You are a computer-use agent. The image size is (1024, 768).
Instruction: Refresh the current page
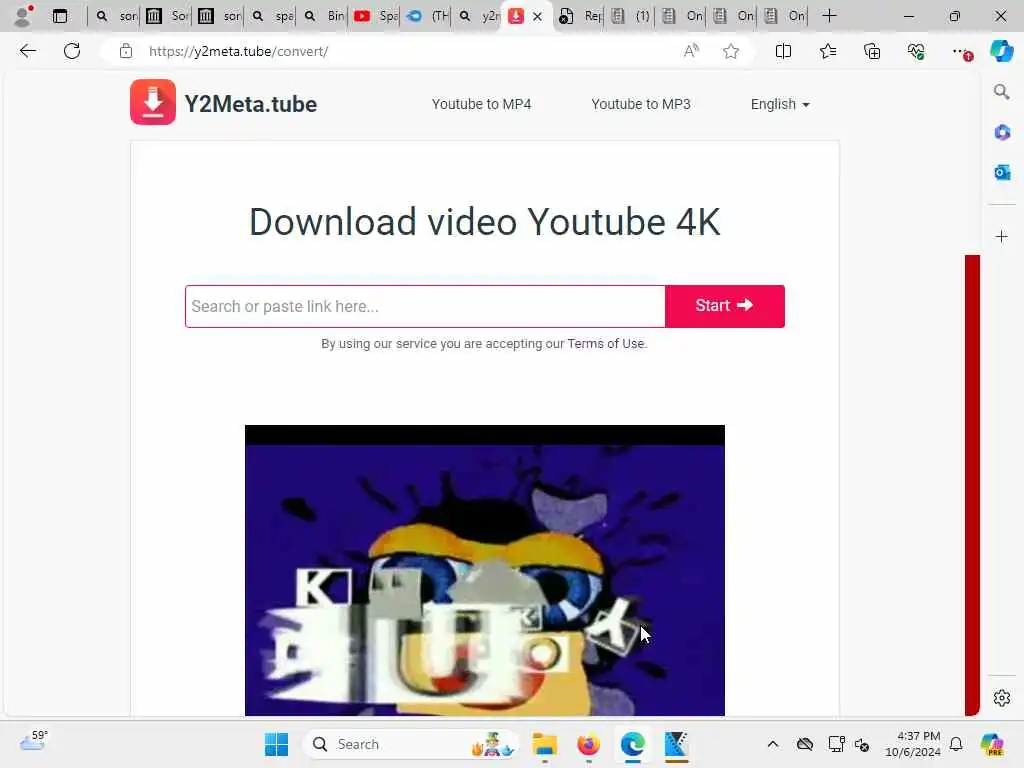[x=72, y=51]
